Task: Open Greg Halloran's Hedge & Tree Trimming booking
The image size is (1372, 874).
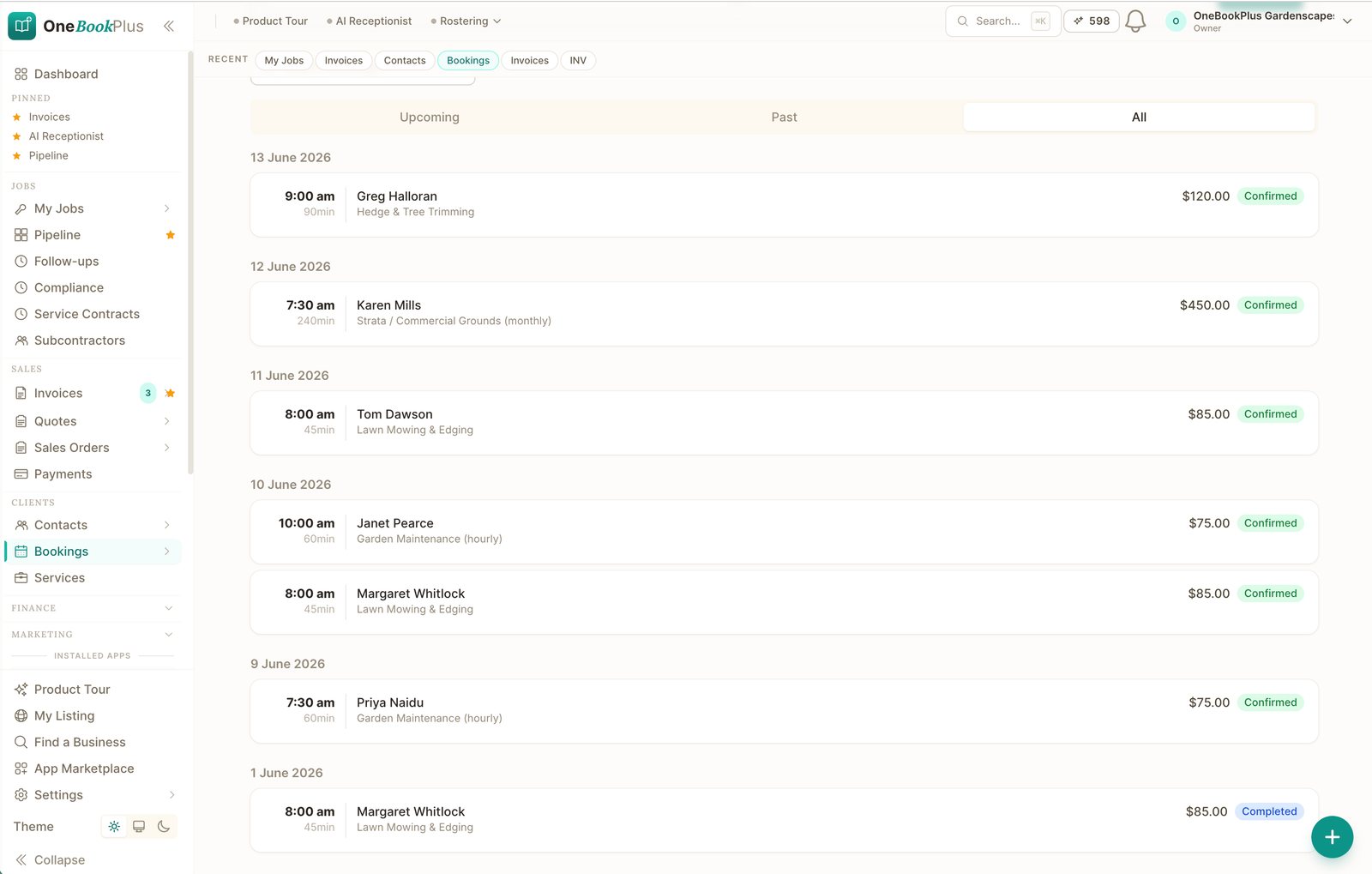Action: click(x=784, y=205)
